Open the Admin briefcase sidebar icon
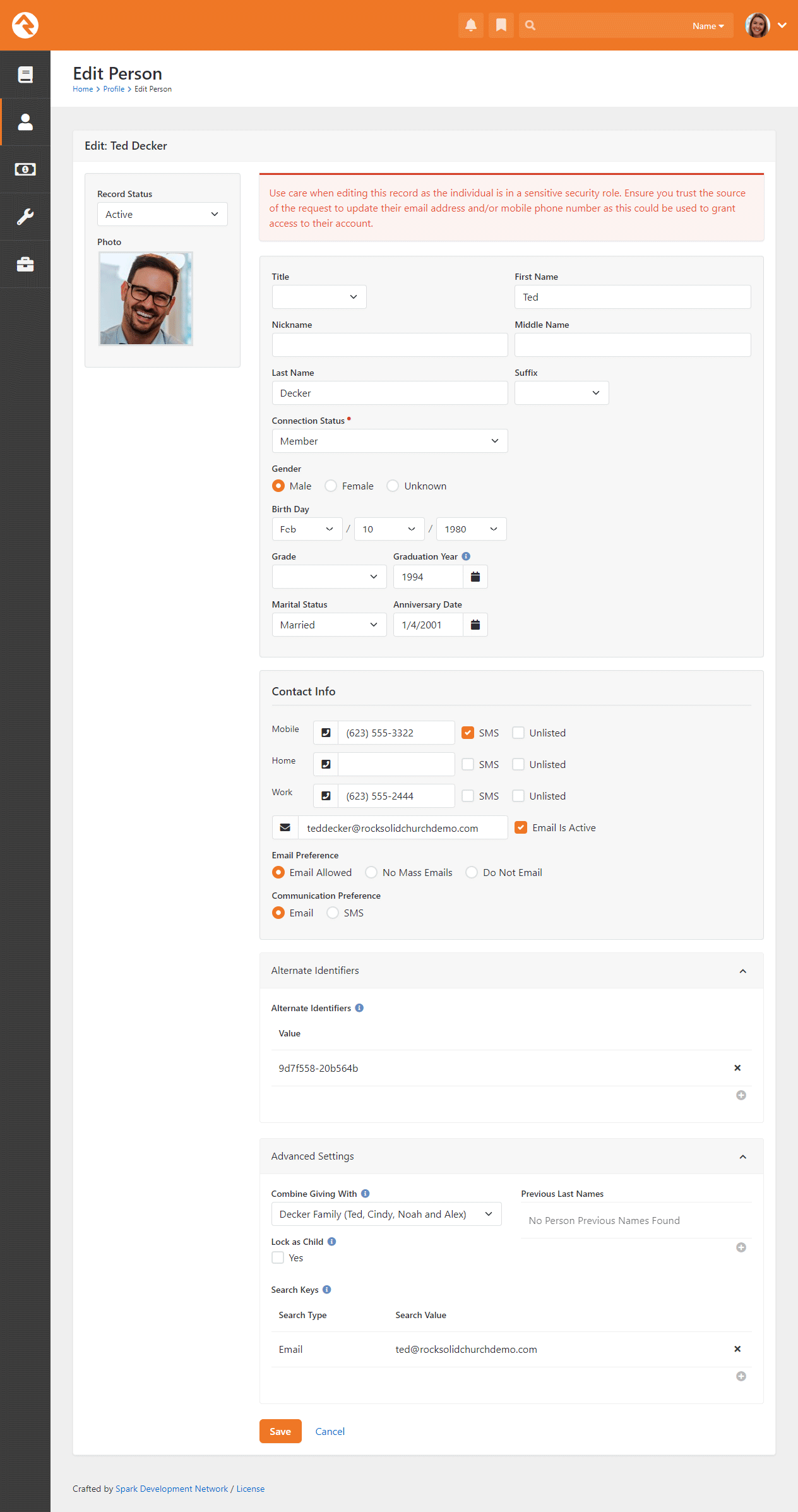 pyautogui.click(x=25, y=264)
